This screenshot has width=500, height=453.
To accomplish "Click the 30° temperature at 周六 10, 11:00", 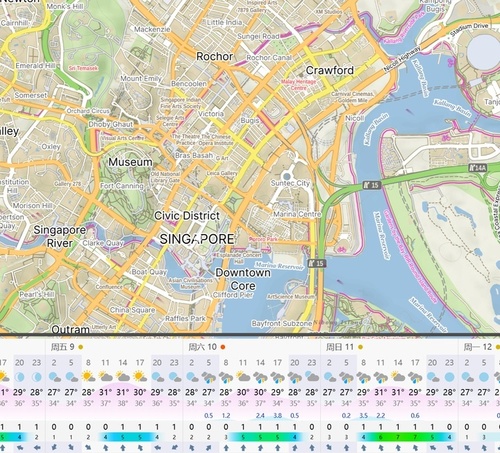I will point(243,392).
